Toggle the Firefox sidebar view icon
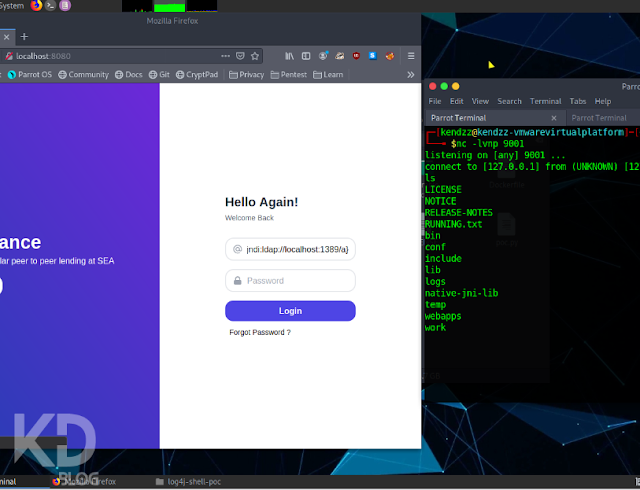640x490 pixels. click(x=306, y=56)
